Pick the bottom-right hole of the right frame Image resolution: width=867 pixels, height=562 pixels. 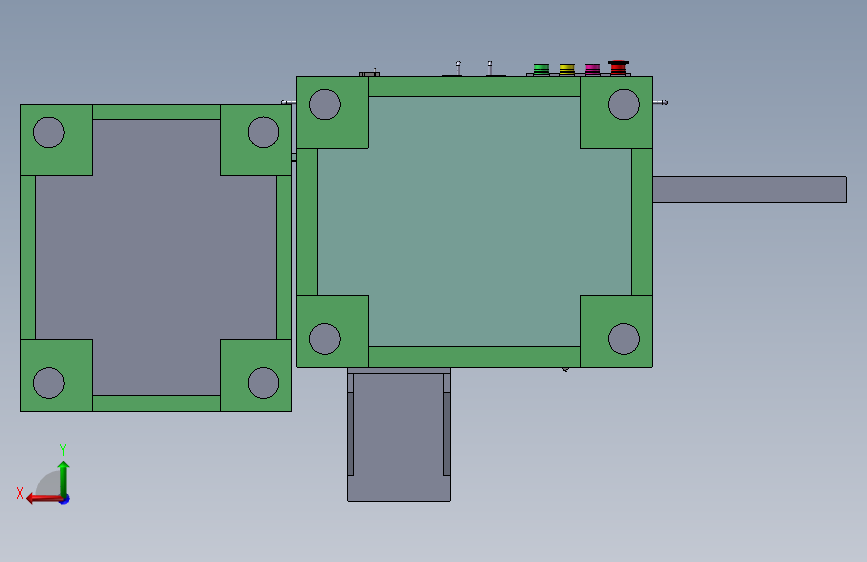tap(624, 339)
